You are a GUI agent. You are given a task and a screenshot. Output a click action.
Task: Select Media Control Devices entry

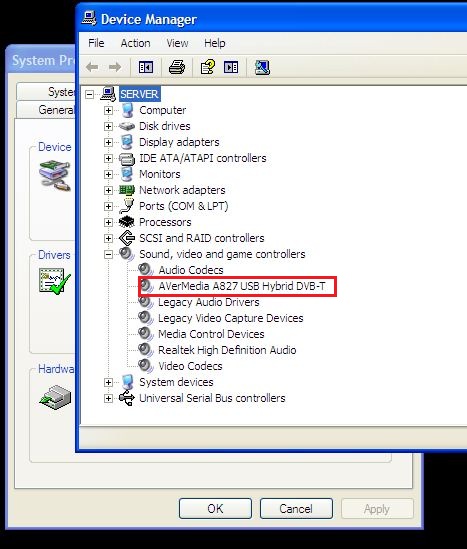(211, 334)
